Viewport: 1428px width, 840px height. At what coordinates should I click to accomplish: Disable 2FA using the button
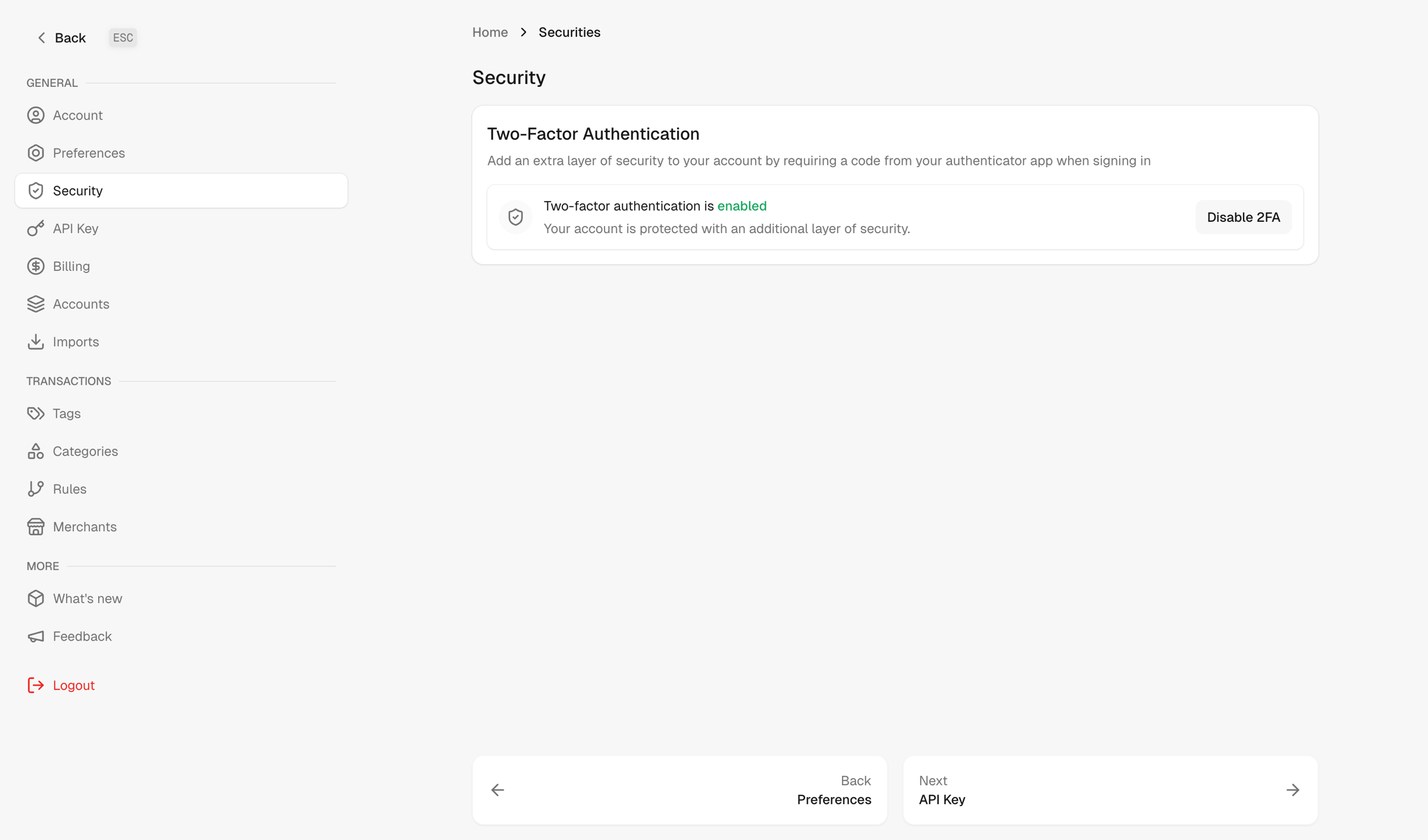tap(1243, 217)
